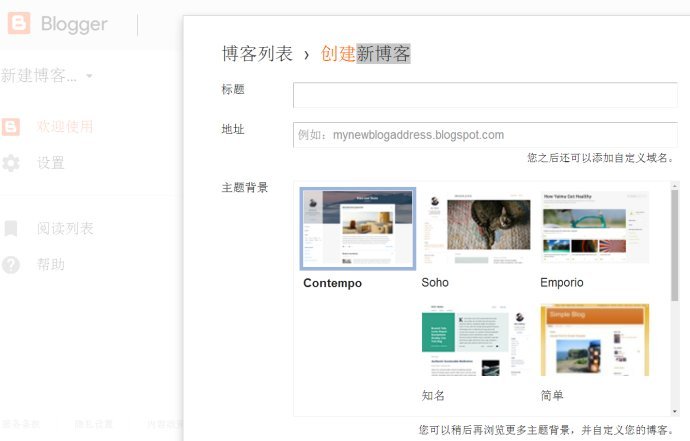Viewport: 690px width, 441px height.
Task: Open 设置 in the sidebar
Action: 51,163
